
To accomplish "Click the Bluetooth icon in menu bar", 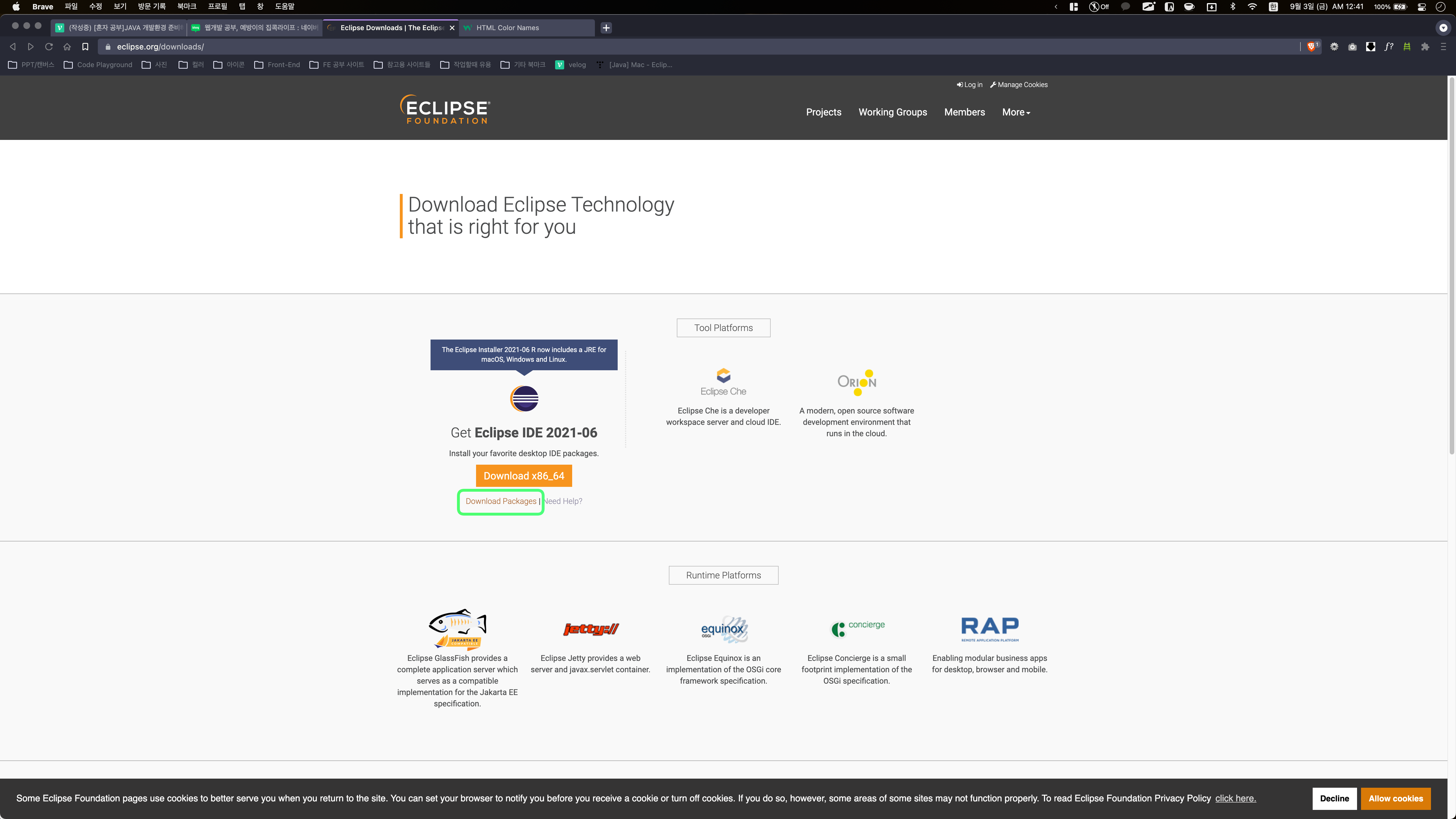I will [1232, 7].
